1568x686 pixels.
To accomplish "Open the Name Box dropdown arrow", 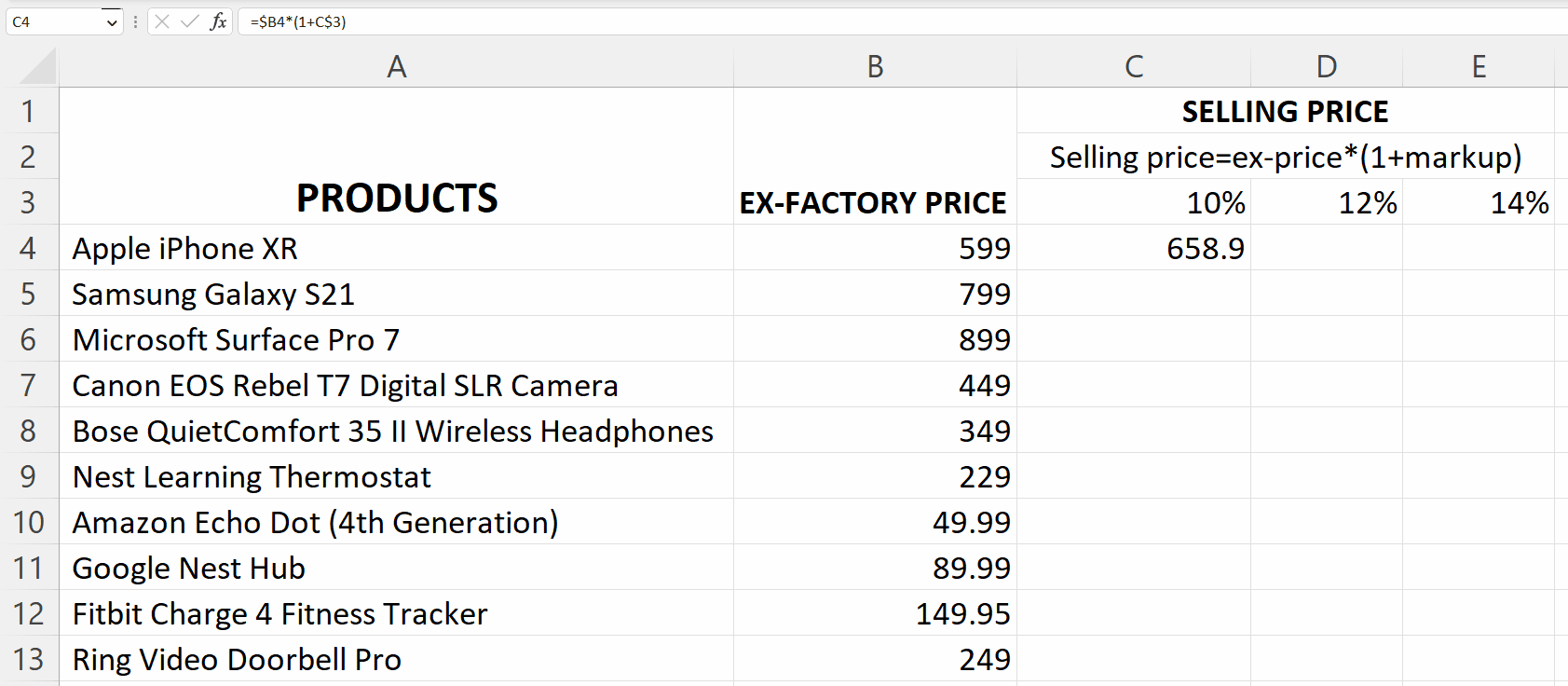I will (x=112, y=21).
